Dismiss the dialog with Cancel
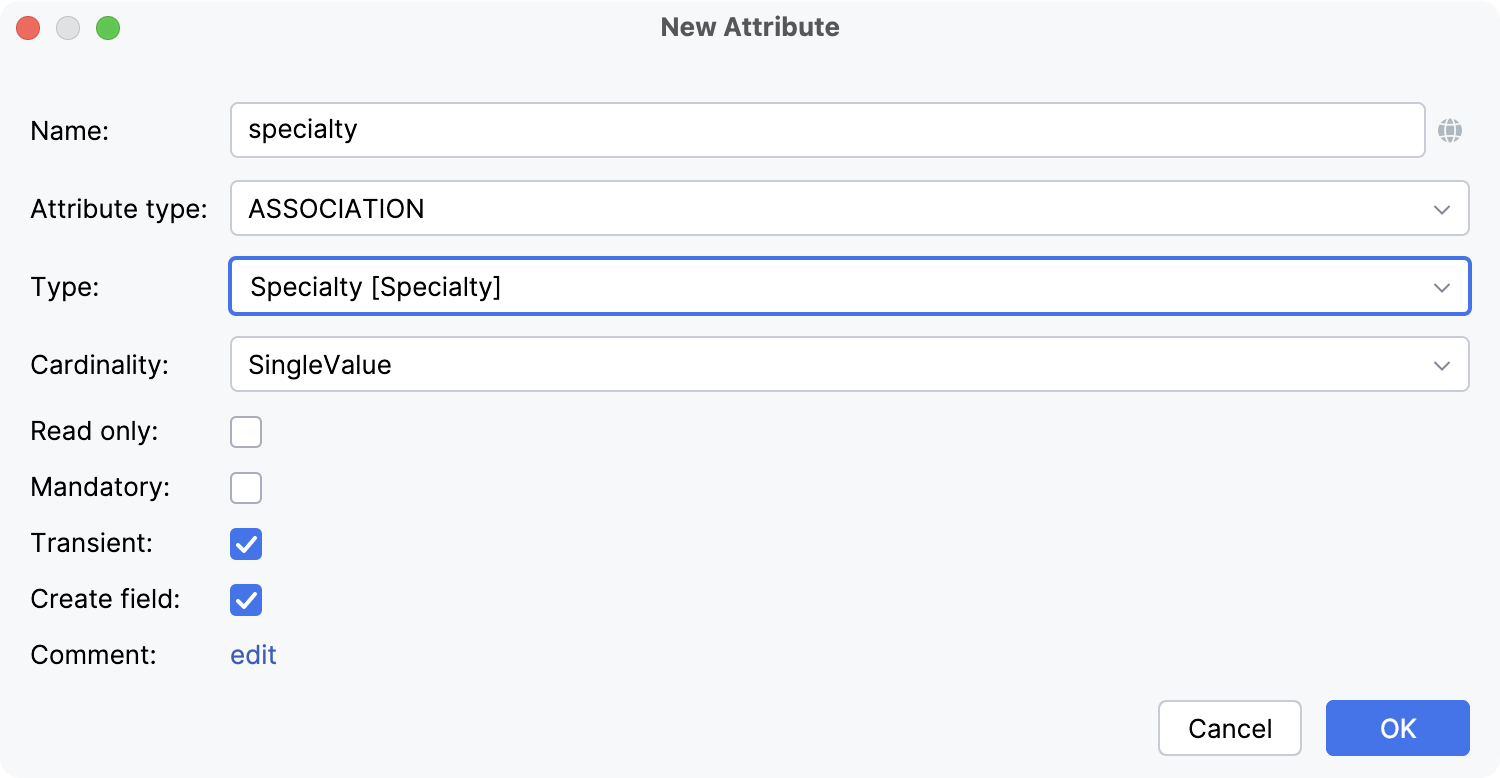 (x=1230, y=728)
